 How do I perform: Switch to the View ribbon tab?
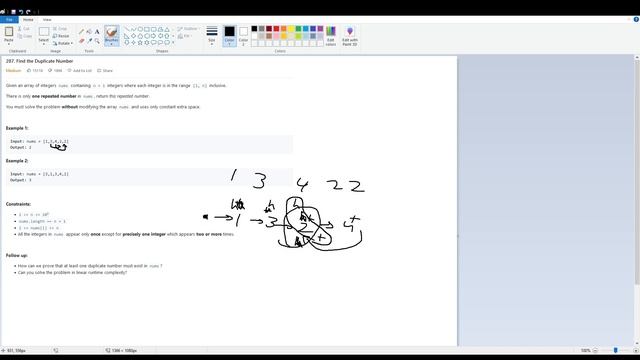click(x=47, y=20)
